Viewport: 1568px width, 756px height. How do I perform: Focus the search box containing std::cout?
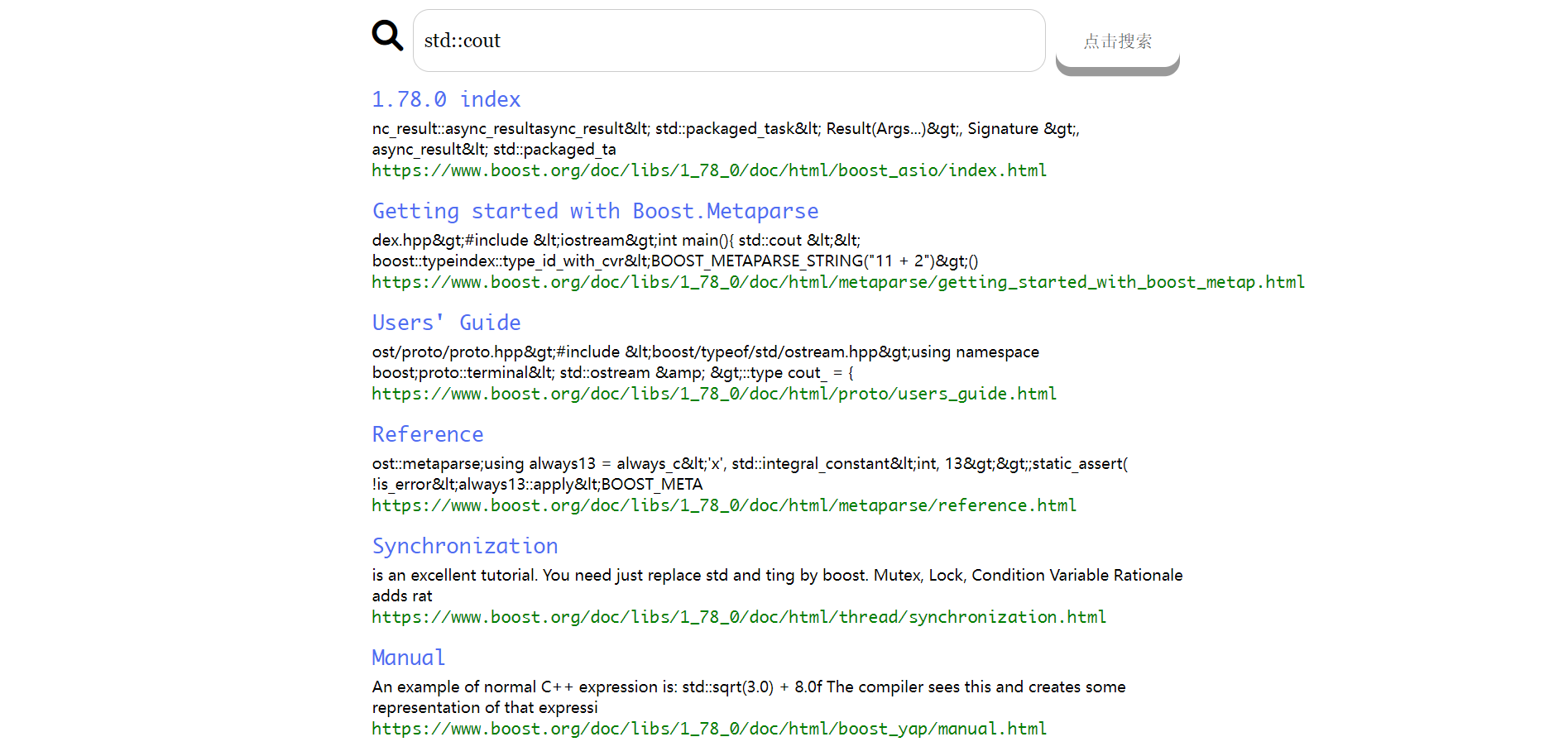[729, 41]
